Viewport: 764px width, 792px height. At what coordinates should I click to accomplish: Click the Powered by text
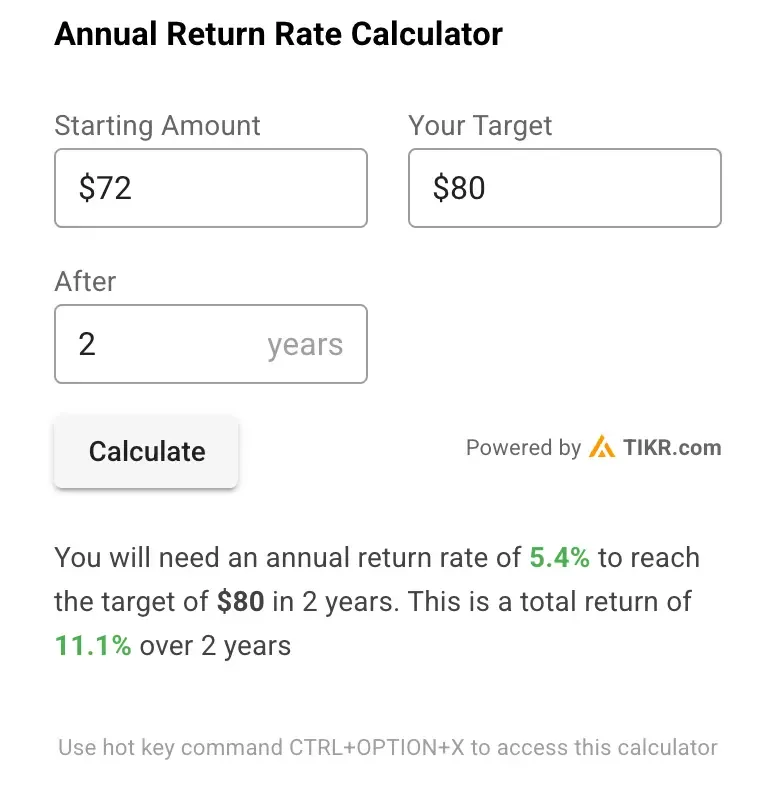tap(524, 448)
